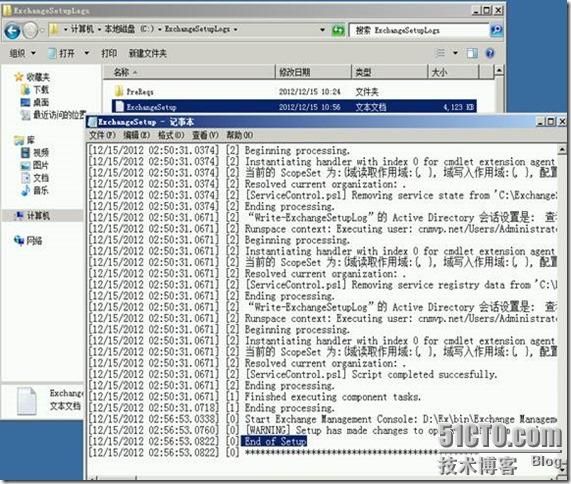Open Notepad 帮助(H) menu

coord(240,135)
